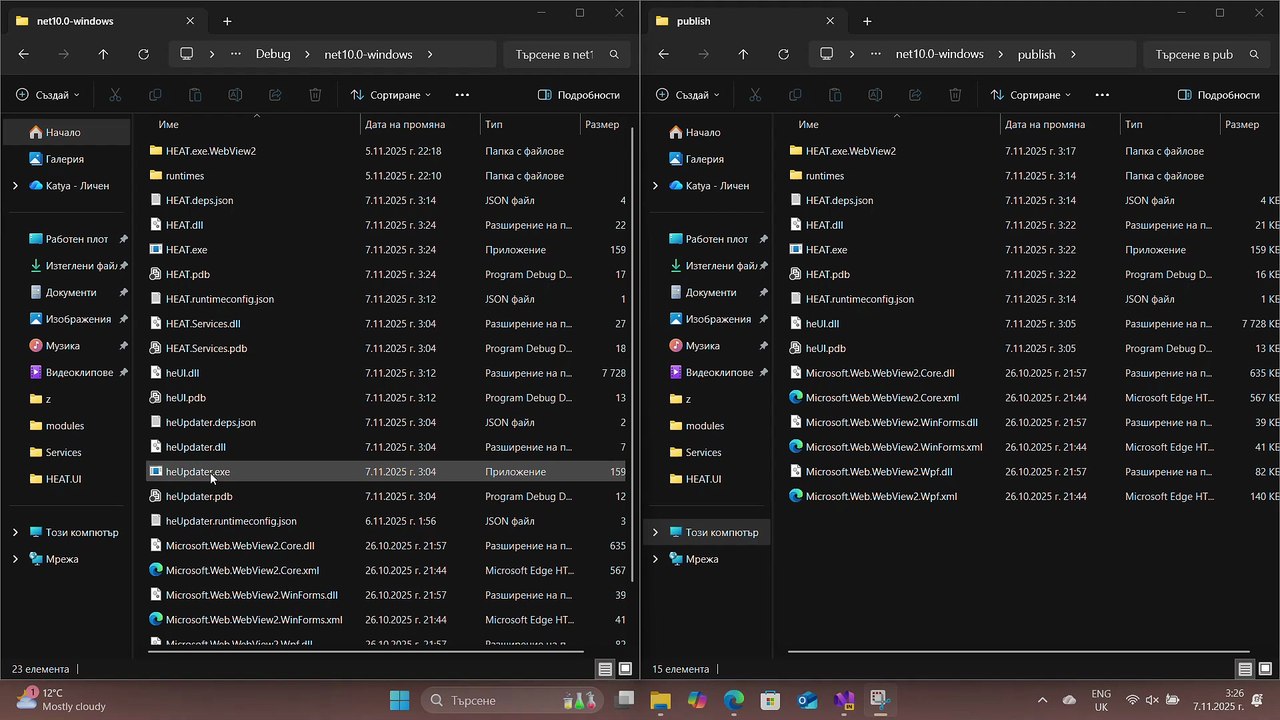This screenshot has height=720, width=1280.
Task: Expand Мрежа in publish window sidebar
Action: tap(655, 559)
